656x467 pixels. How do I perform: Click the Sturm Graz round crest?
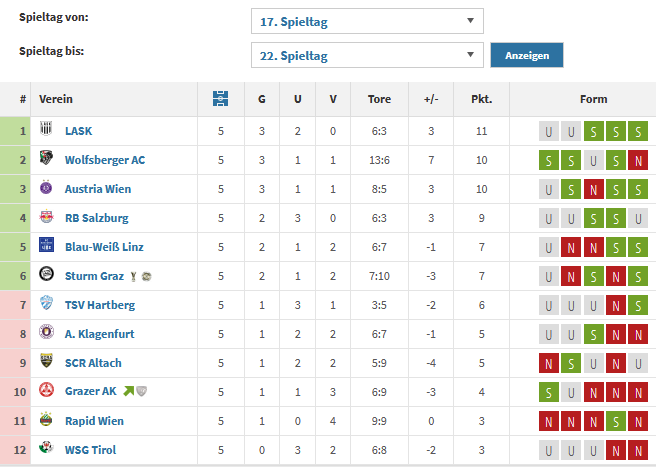(46, 274)
